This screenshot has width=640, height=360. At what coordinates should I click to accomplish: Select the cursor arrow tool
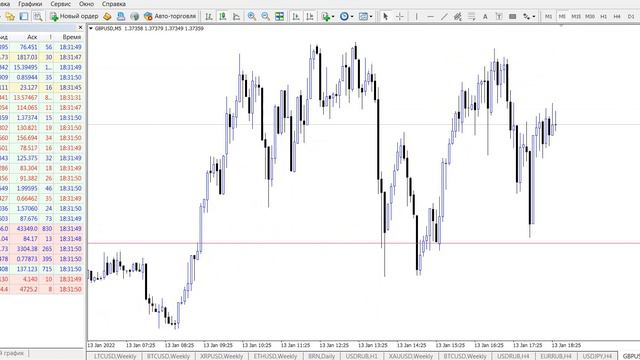[385, 16]
